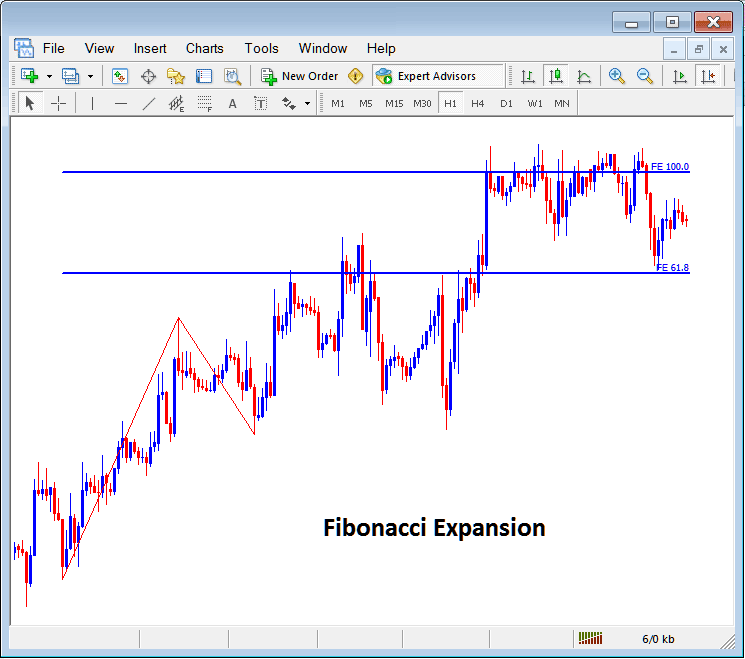Screen dimensions: 745x659
Task: Choose the Fibonacci retracement tool
Action: [205, 103]
